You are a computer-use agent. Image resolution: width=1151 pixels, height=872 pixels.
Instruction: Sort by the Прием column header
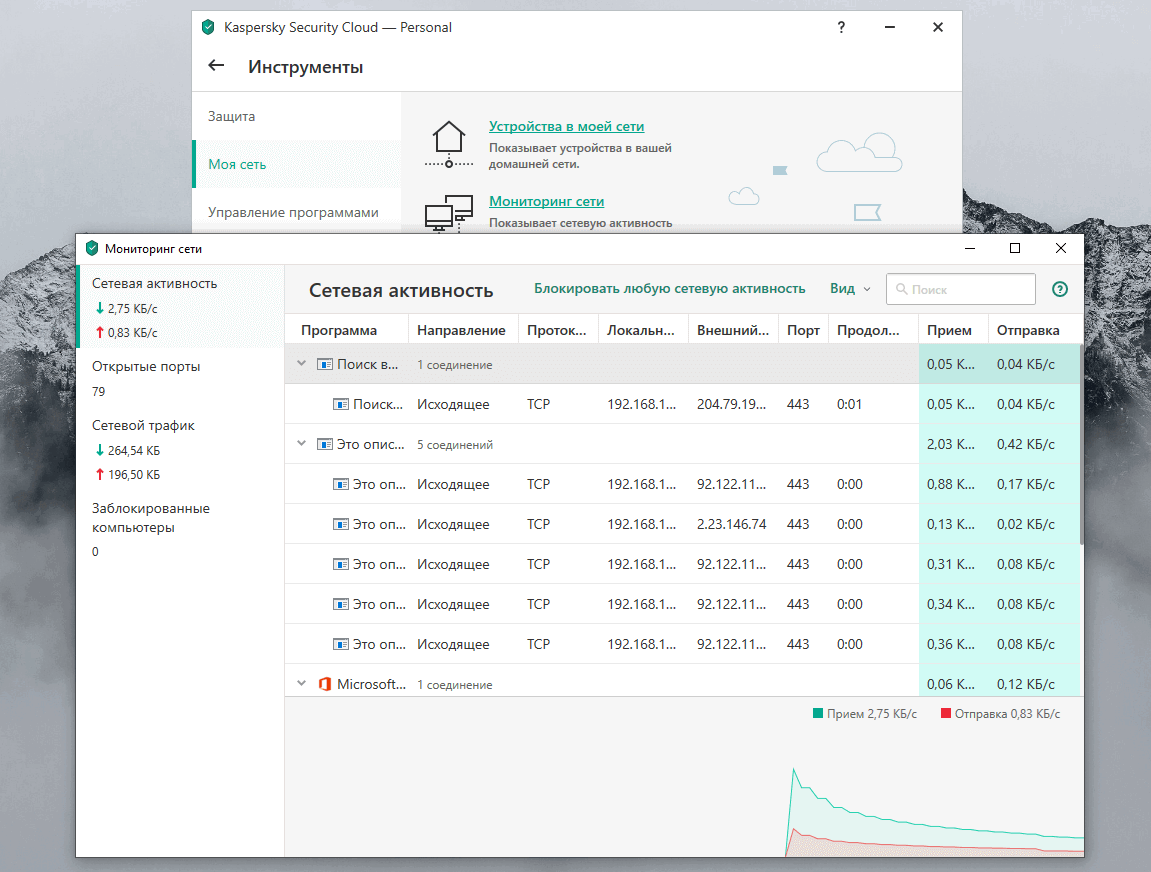(x=949, y=330)
